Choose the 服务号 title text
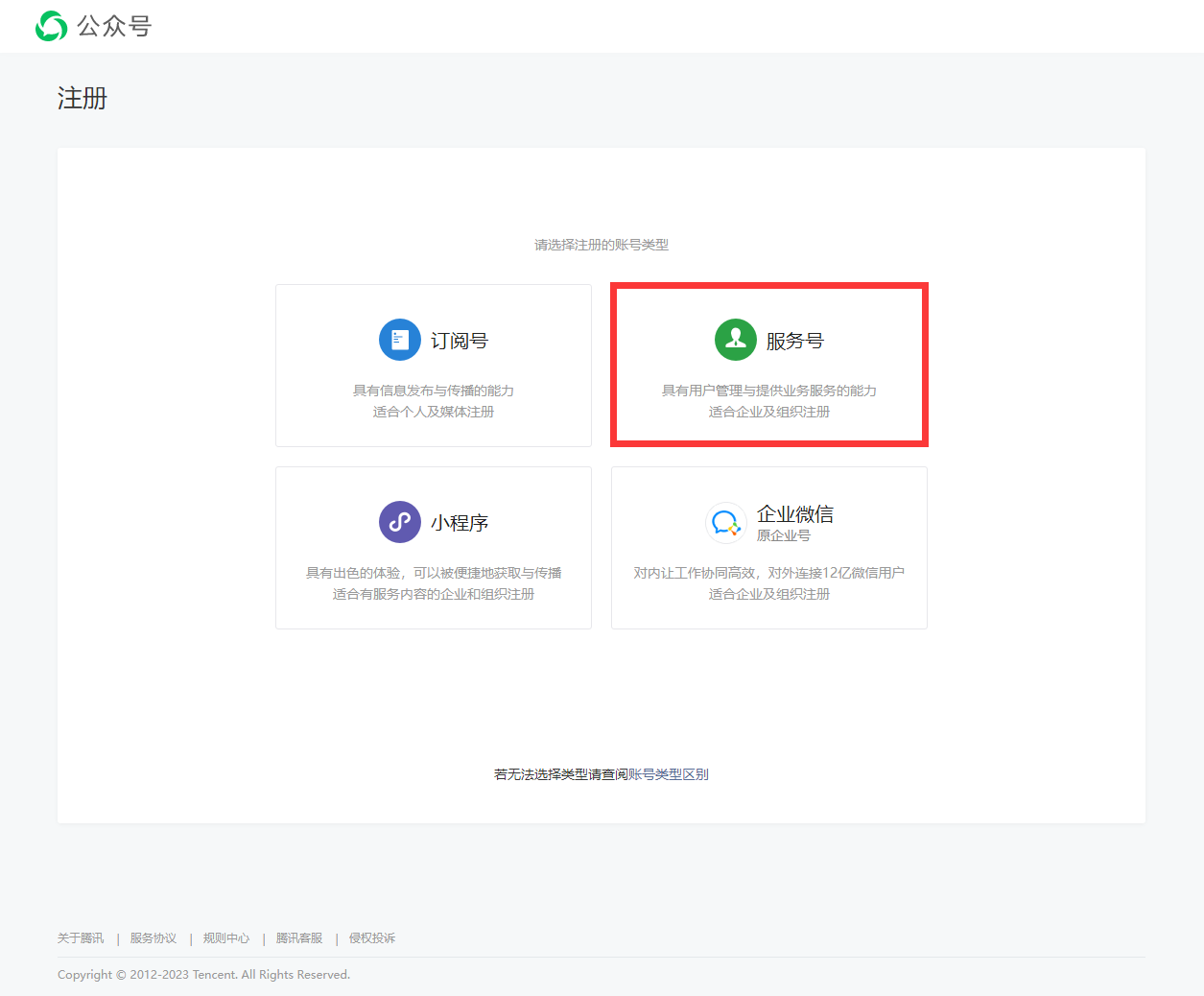Viewport: 1204px width, 996px height. click(794, 341)
